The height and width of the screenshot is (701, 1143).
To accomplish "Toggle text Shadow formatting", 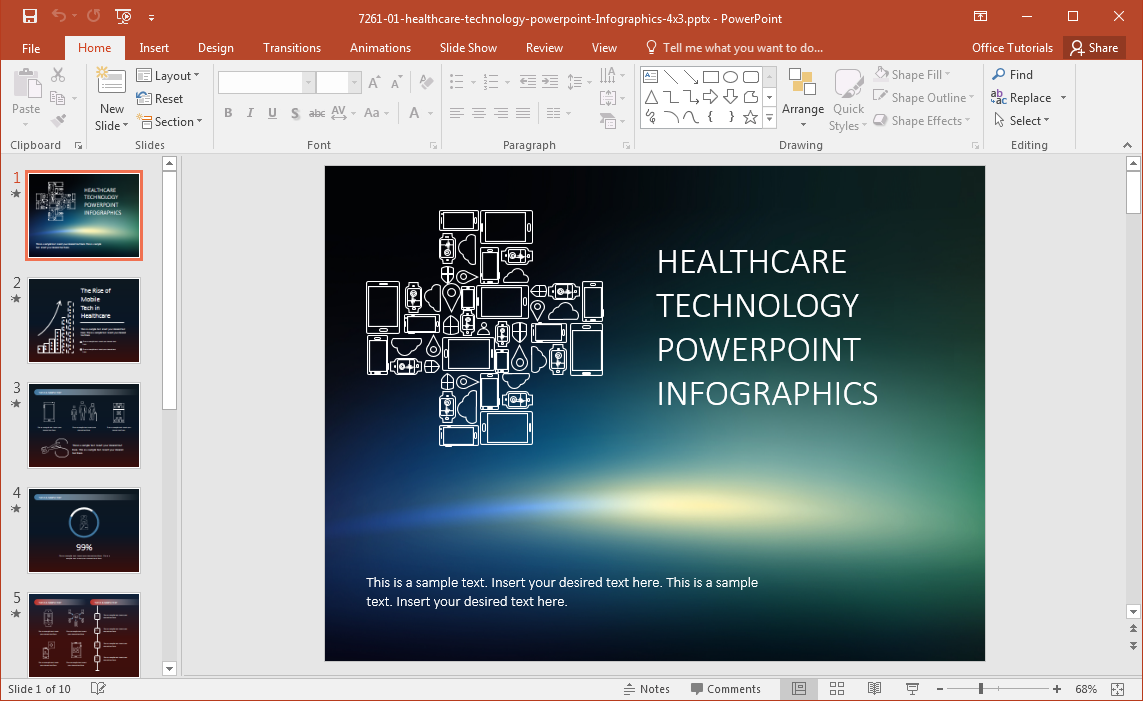I will coord(294,113).
